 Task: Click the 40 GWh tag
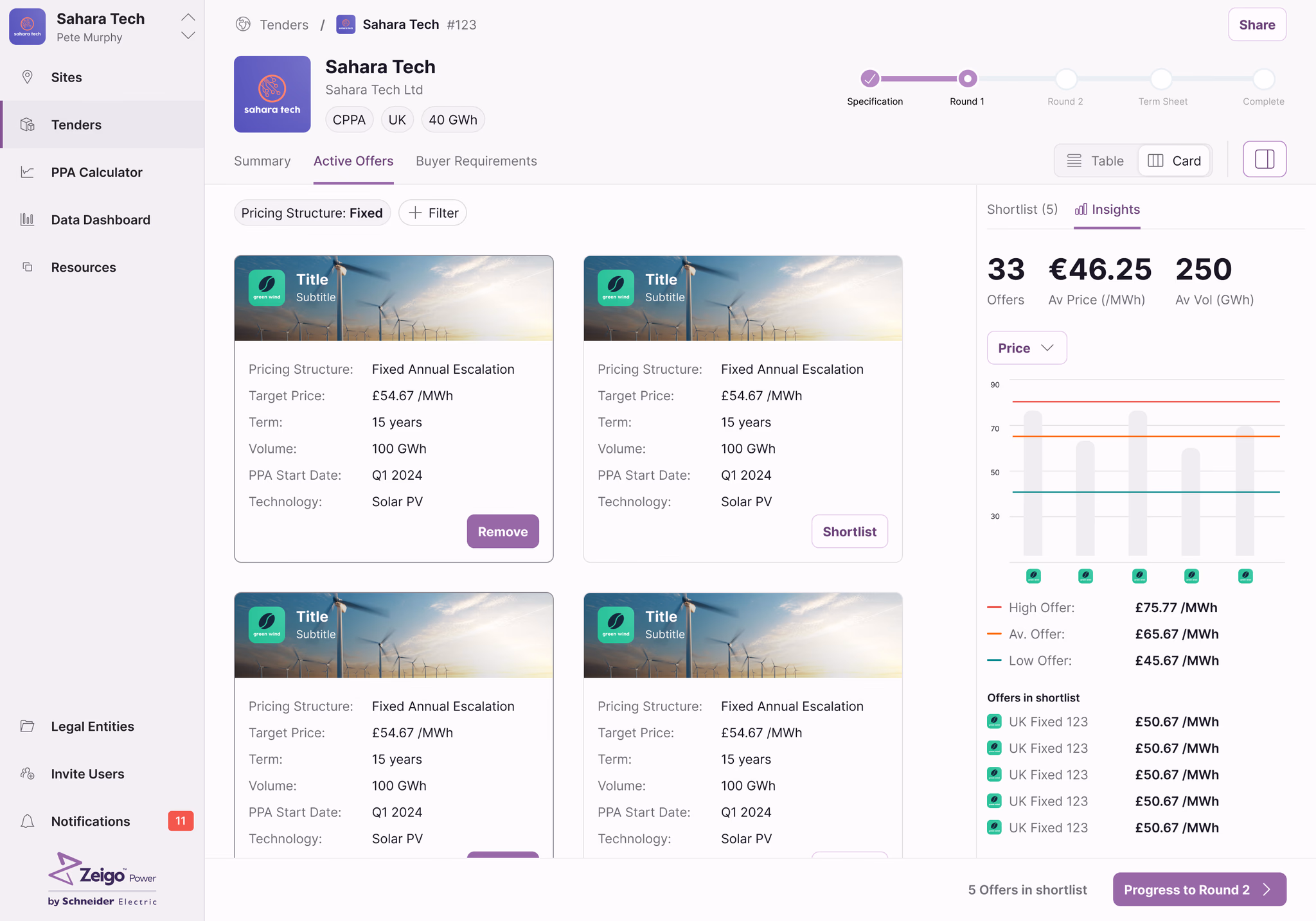click(x=453, y=120)
